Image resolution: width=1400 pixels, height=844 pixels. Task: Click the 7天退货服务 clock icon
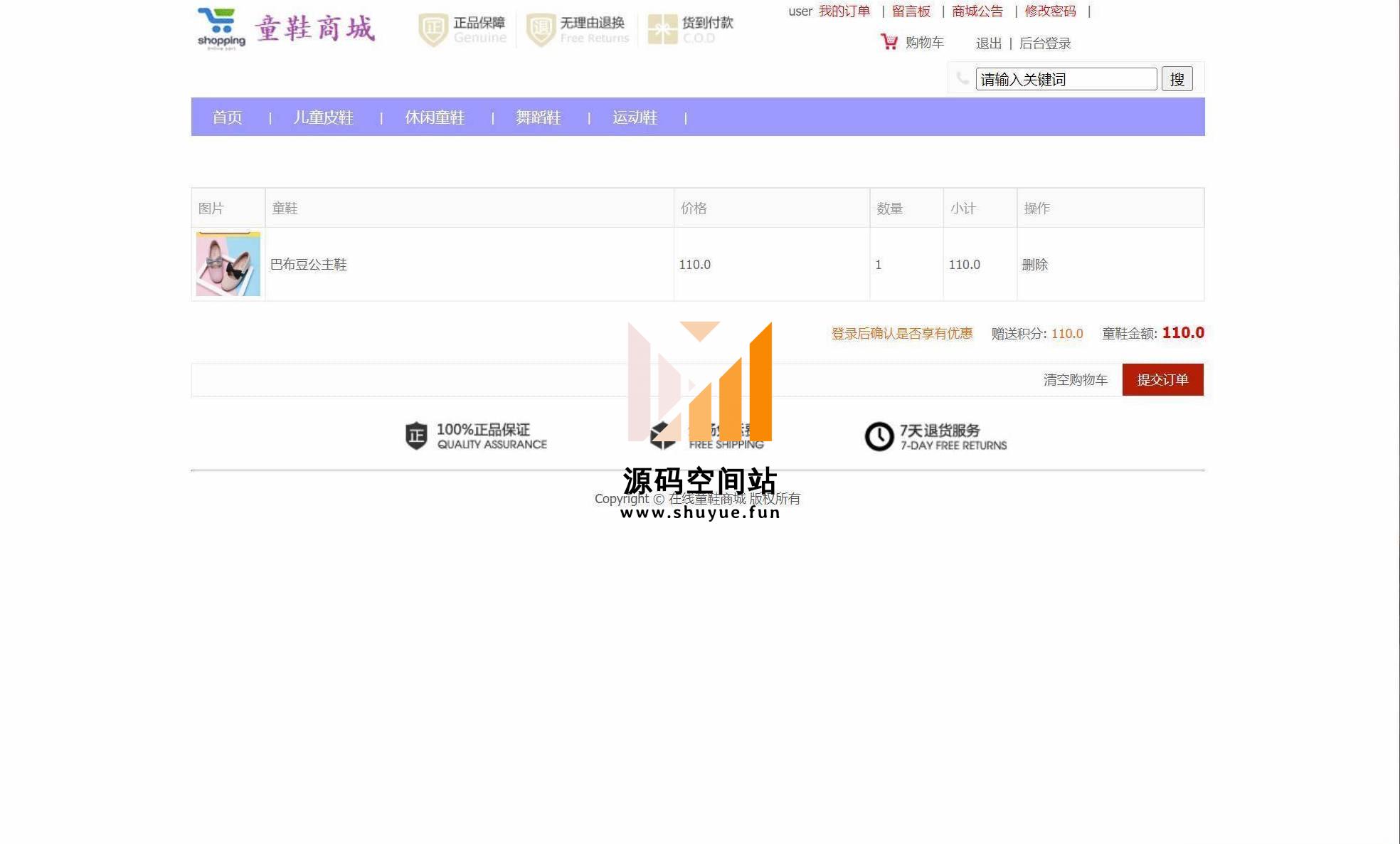tap(879, 436)
